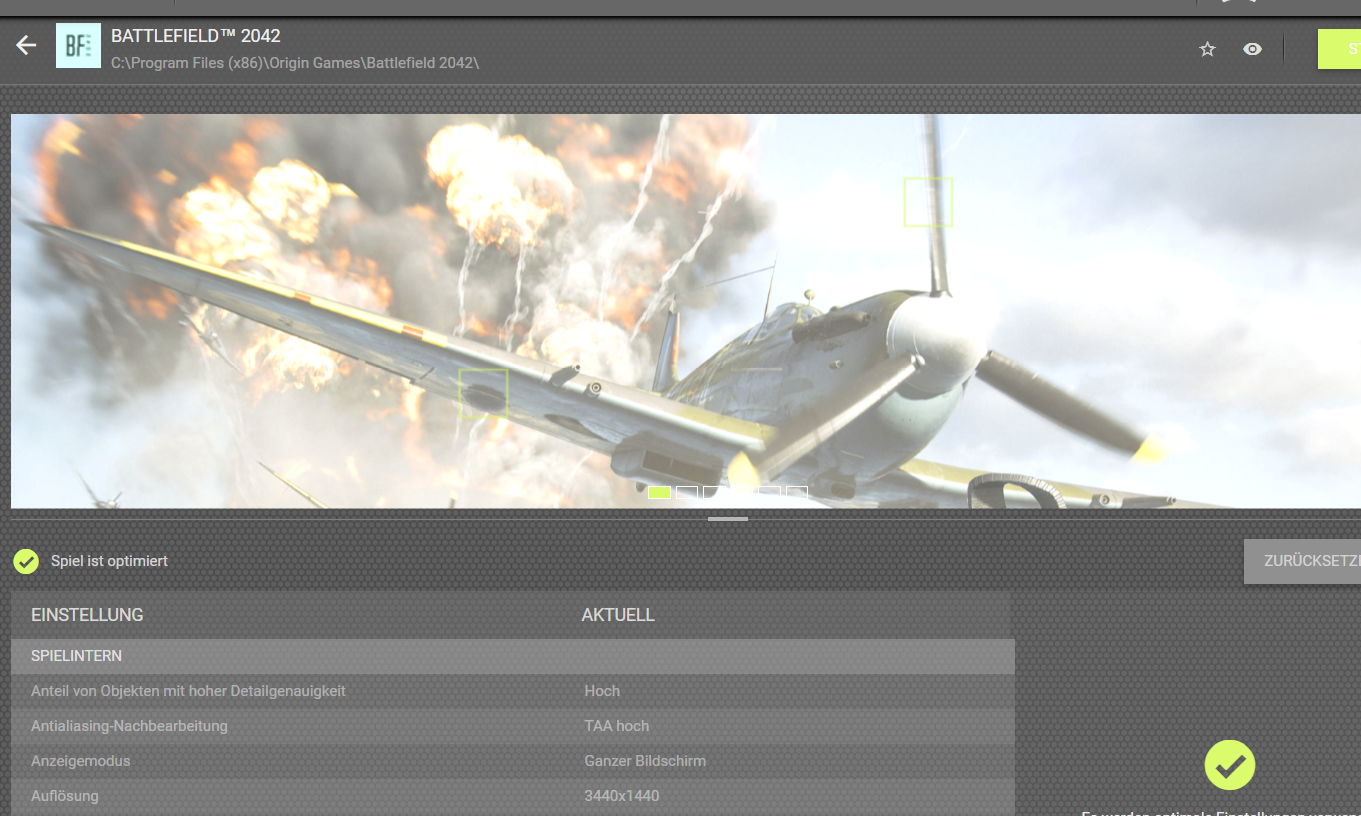Click the 'Hoch' value
Screen dimensions: 1361x816
(x=602, y=691)
